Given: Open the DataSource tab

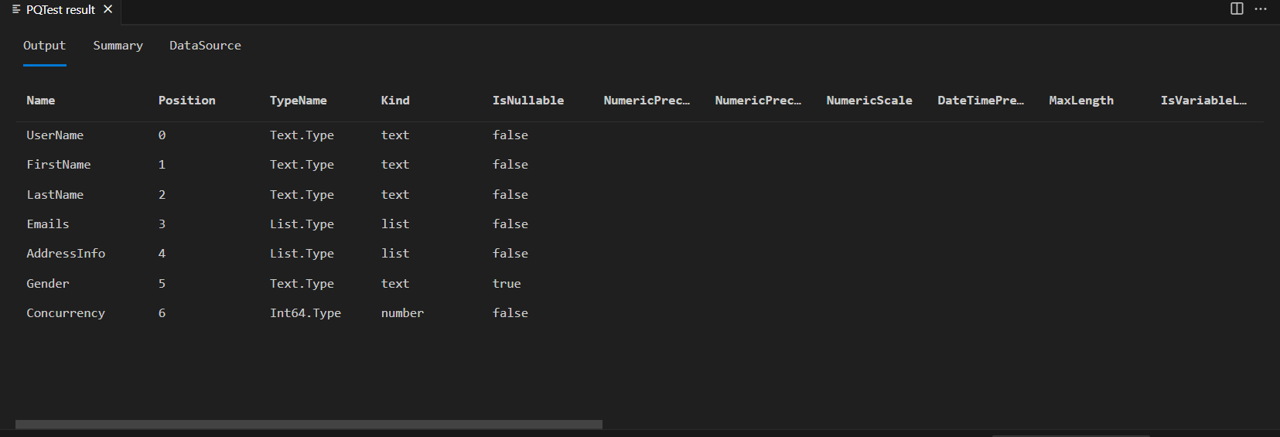Looking at the screenshot, I should (x=205, y=45).
